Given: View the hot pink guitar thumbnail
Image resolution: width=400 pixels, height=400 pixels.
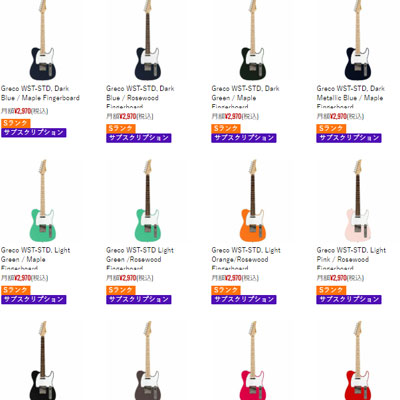Looking at the screenshot, I should (253, 360).
